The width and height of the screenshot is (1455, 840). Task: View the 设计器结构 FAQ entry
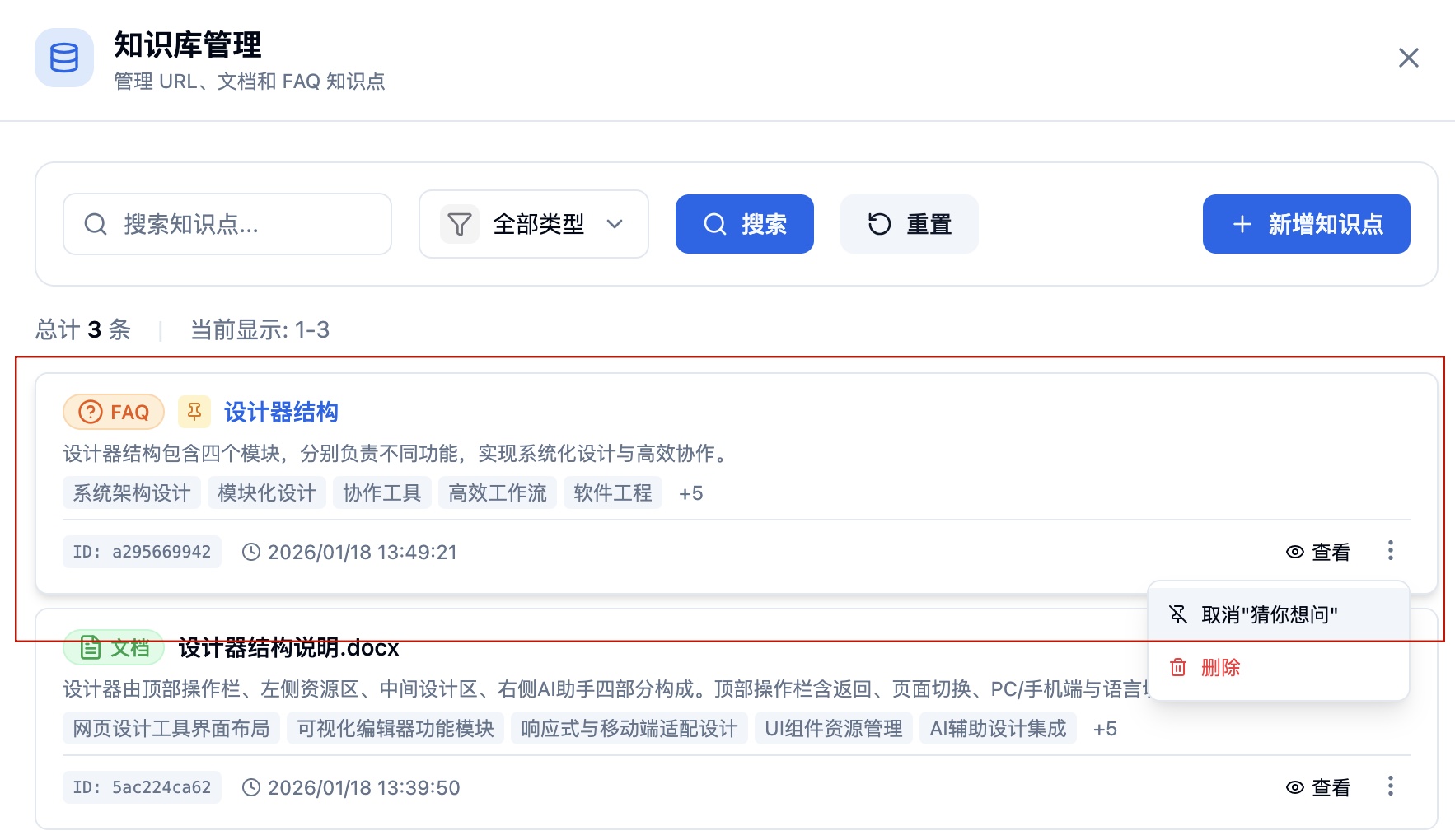[x=1318, y=552]
